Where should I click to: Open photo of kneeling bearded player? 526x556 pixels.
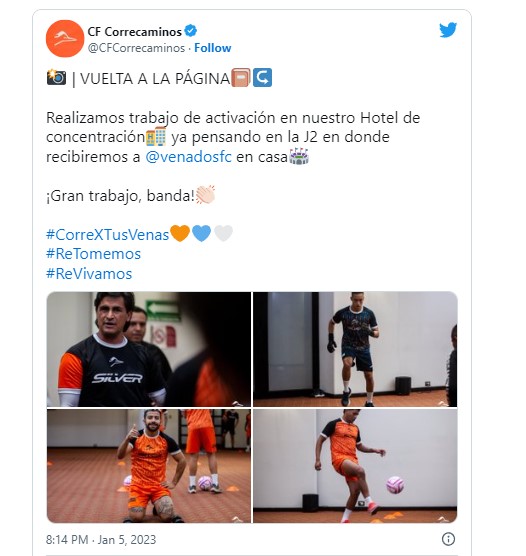coord(149,466)
